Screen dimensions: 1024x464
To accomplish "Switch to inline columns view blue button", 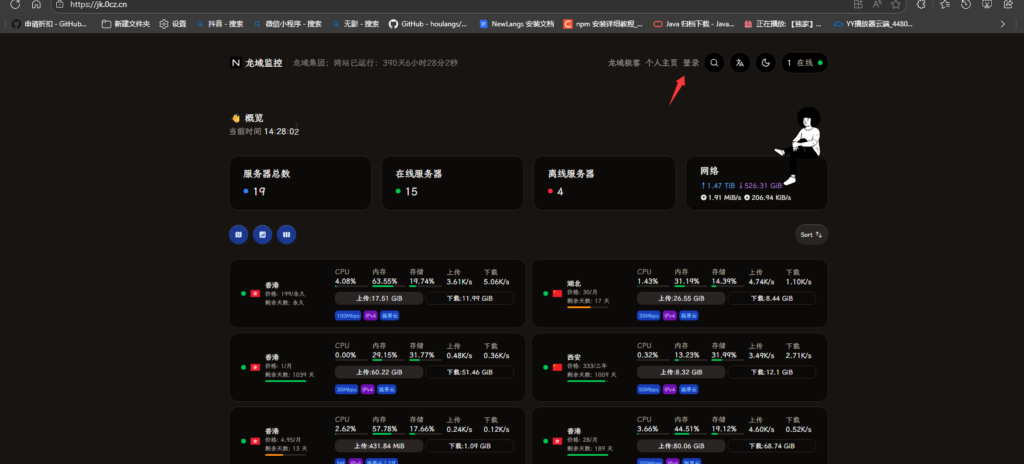I will click(287, 234).
